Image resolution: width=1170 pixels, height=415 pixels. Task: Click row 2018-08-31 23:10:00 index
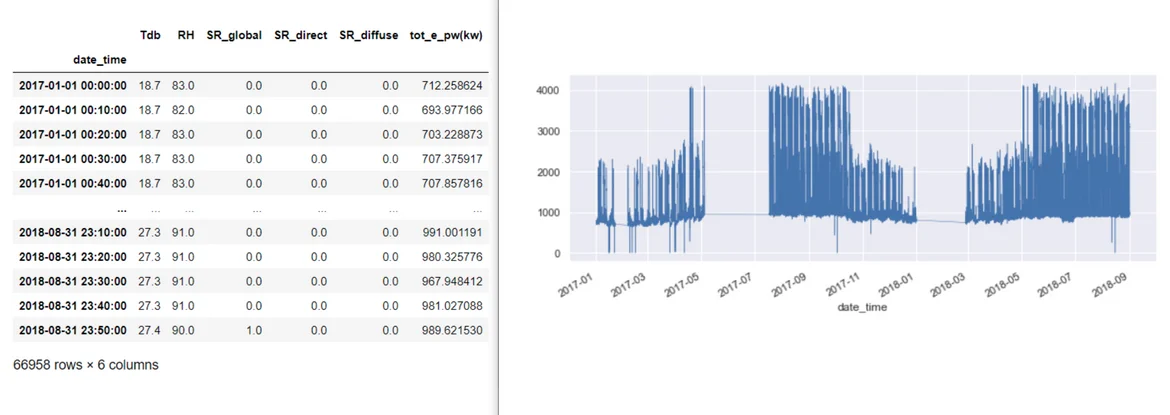click(73, 233)
